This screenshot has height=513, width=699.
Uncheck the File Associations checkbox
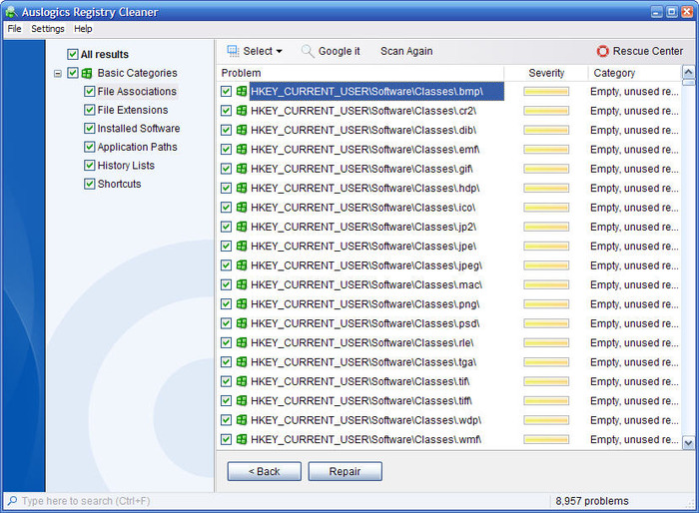click(x=90, y=92)
